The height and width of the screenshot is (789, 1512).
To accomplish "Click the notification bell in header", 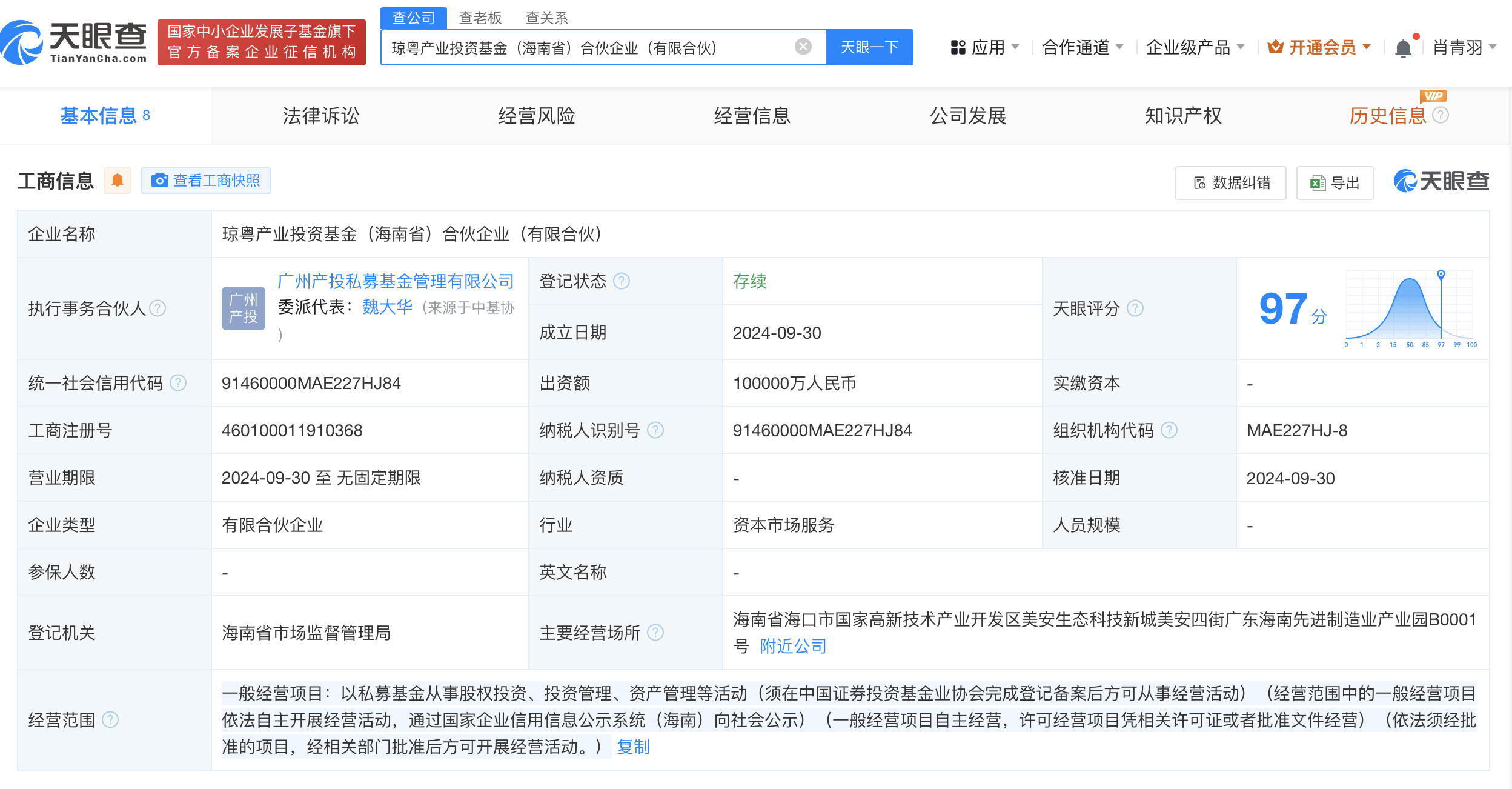I will (1403, 47).
